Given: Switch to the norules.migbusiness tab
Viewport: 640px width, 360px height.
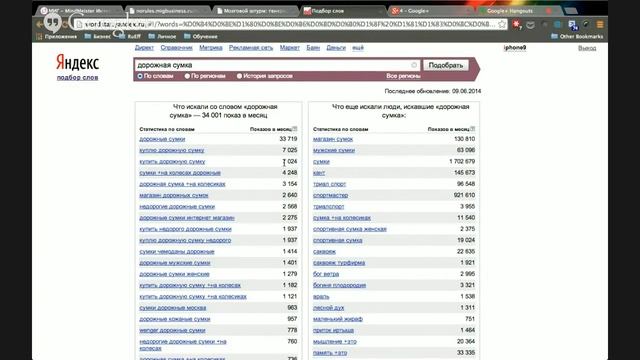Looking at the screenshot, I should [167, 11].
